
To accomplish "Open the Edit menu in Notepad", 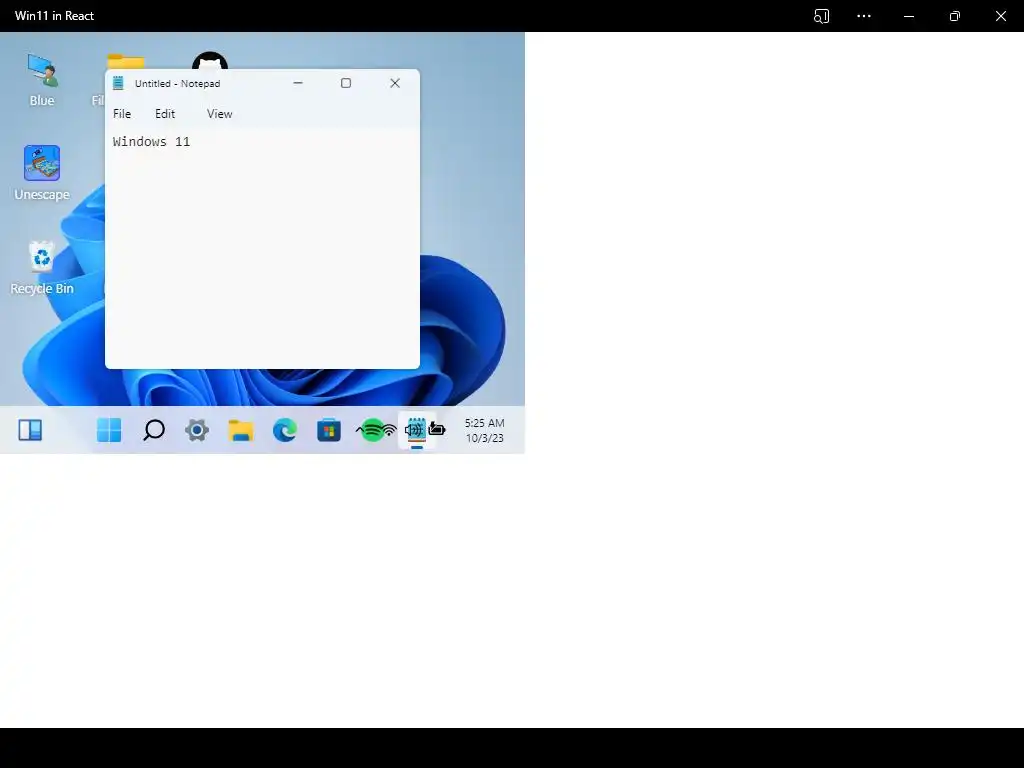I will pyautogui.click(x=165, y=114).
